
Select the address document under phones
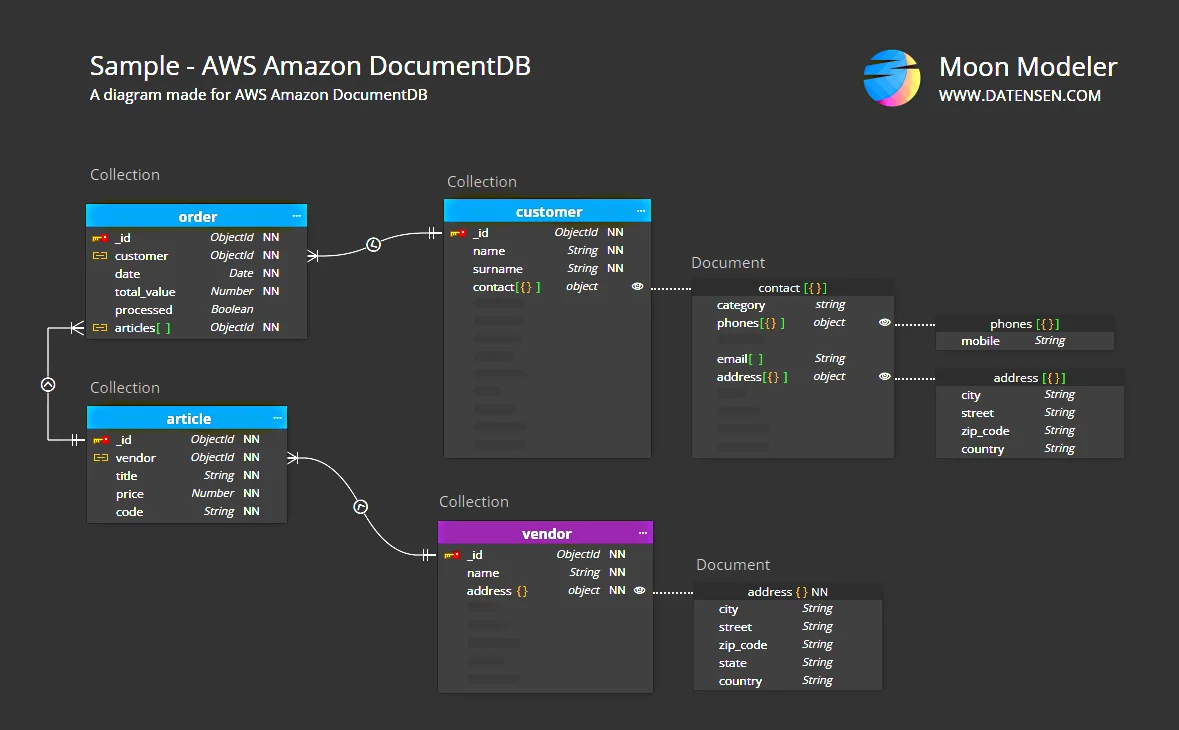pos(1029,378)
